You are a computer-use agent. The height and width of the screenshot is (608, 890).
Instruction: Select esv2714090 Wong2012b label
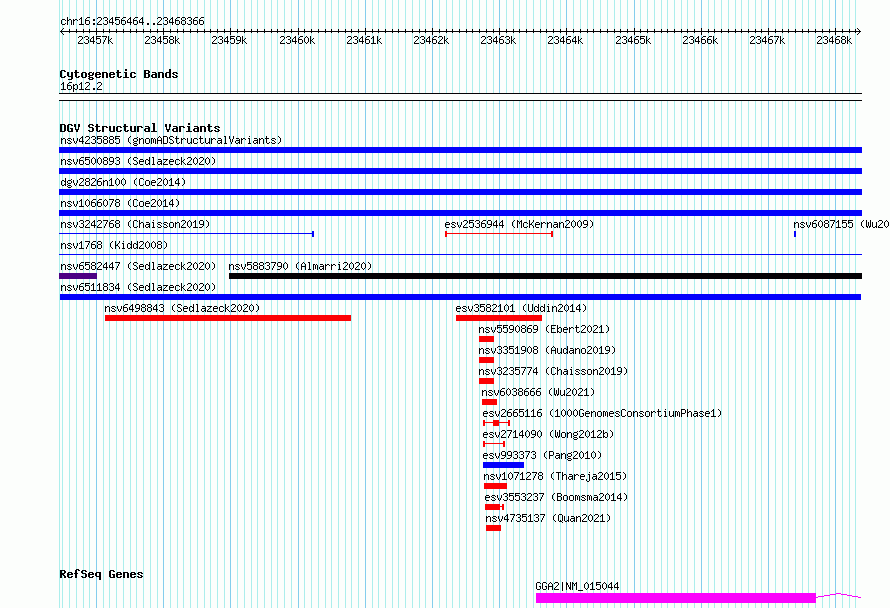548,434
